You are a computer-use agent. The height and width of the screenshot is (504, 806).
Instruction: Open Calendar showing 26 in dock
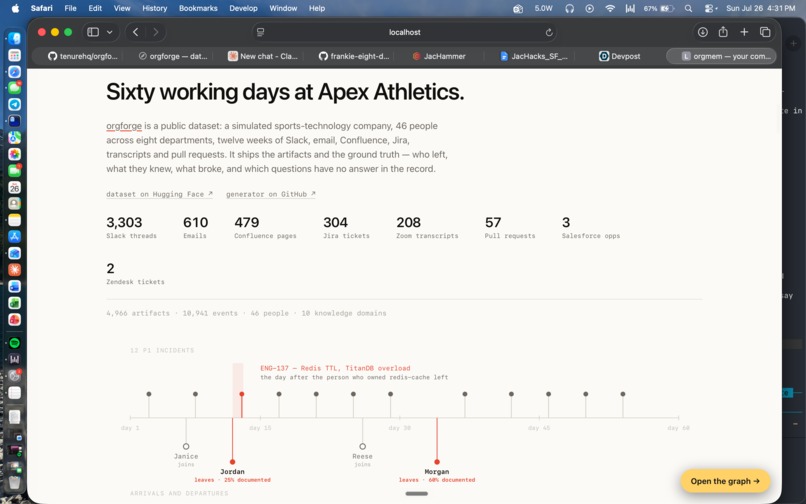(x=14, y=187)
